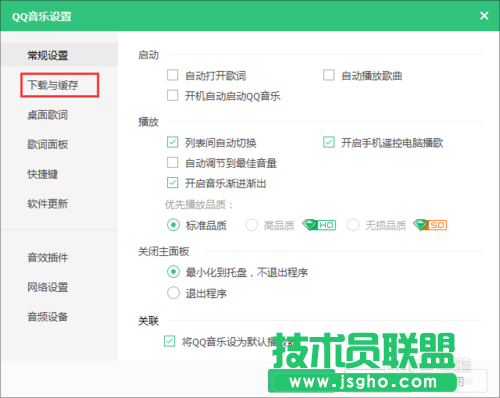Click the orange SQ diamond badge
Image resolution: width=500 pixels, height=398 pixels.
pos(430,225)
